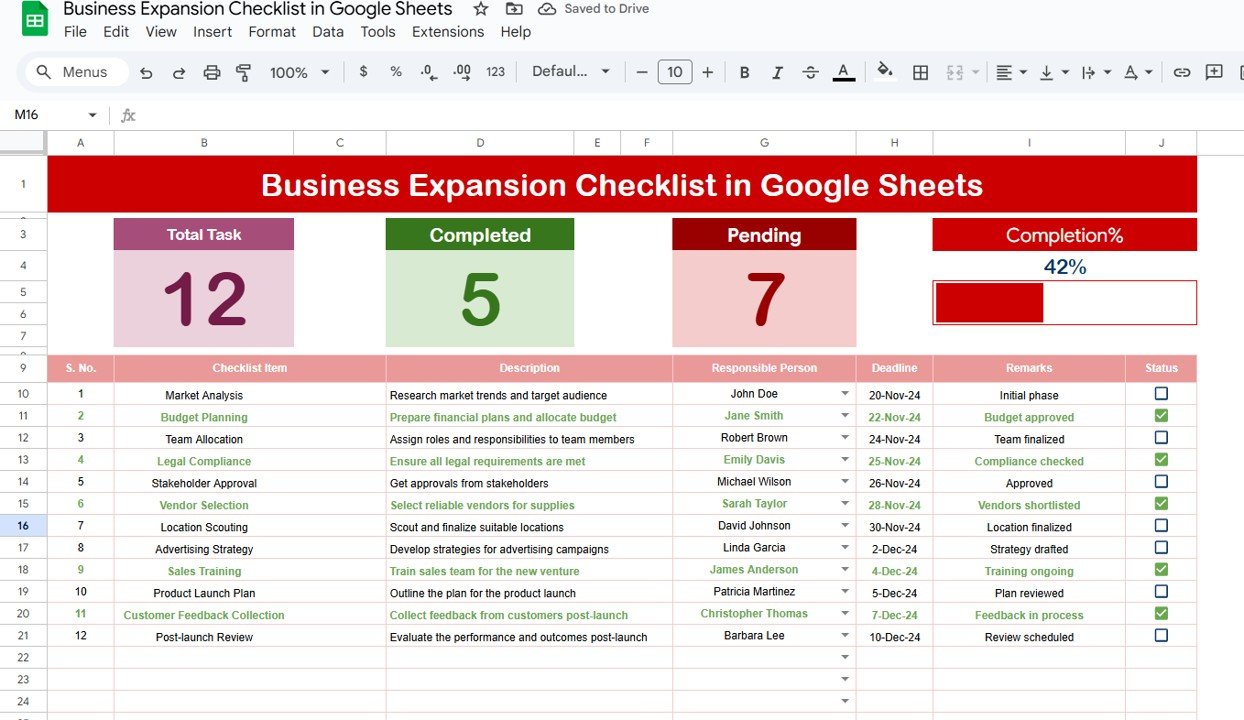
Task: Check the Market Analysis status checkbox
Action: (x=1161, y=394)
